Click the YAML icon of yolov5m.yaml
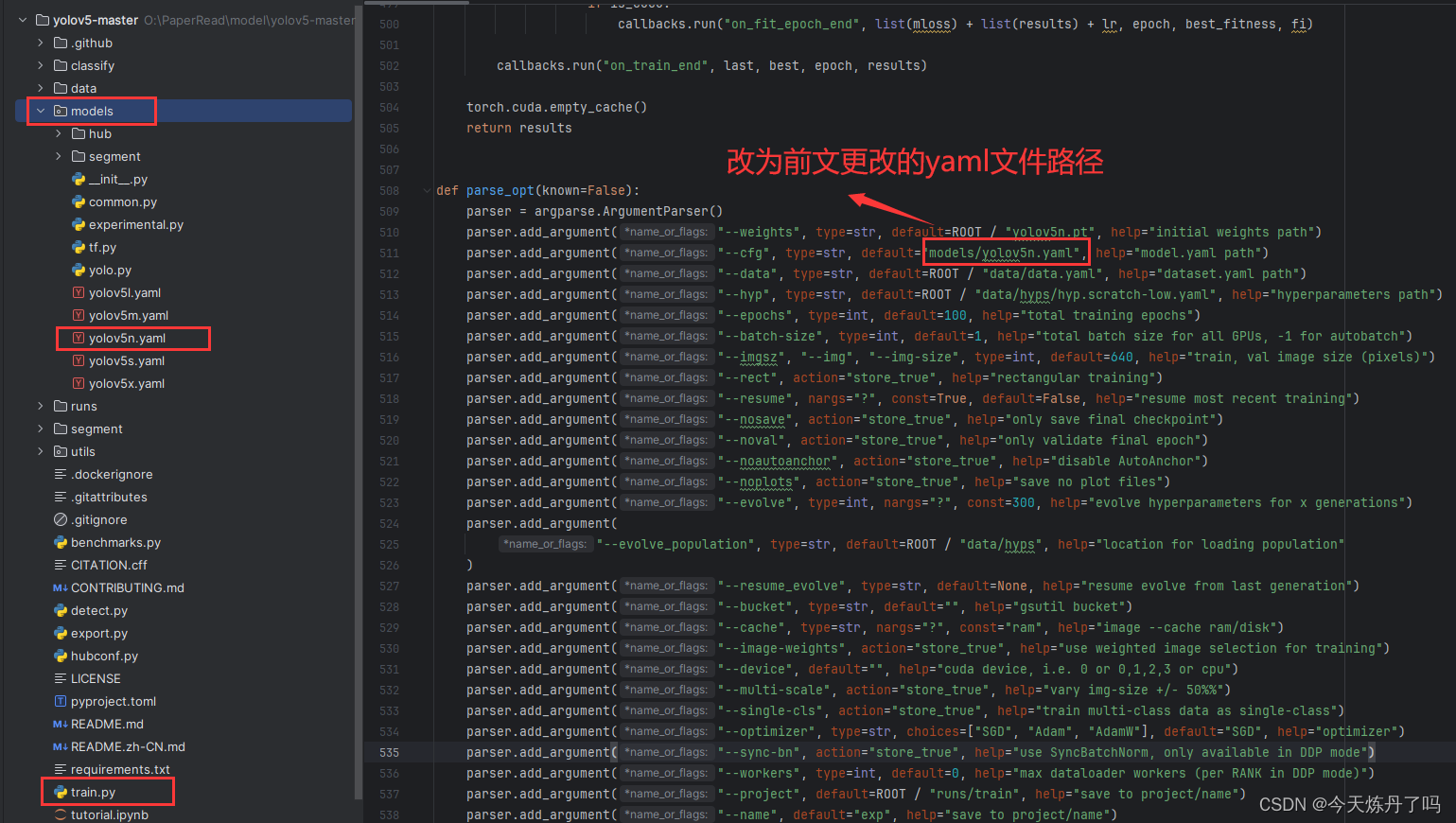 point(79,315)
